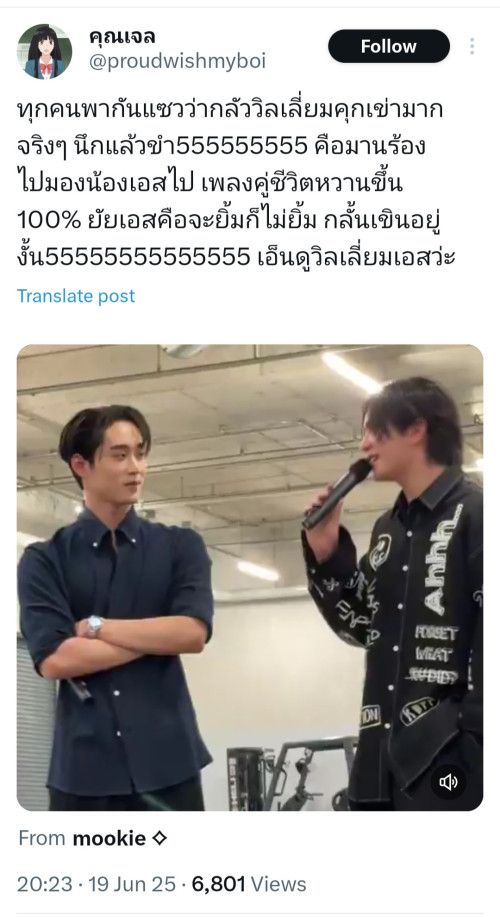Click the "From" attribution label
Image resolution: width=500 pixels, height=917 pixels.
(42, 839)
